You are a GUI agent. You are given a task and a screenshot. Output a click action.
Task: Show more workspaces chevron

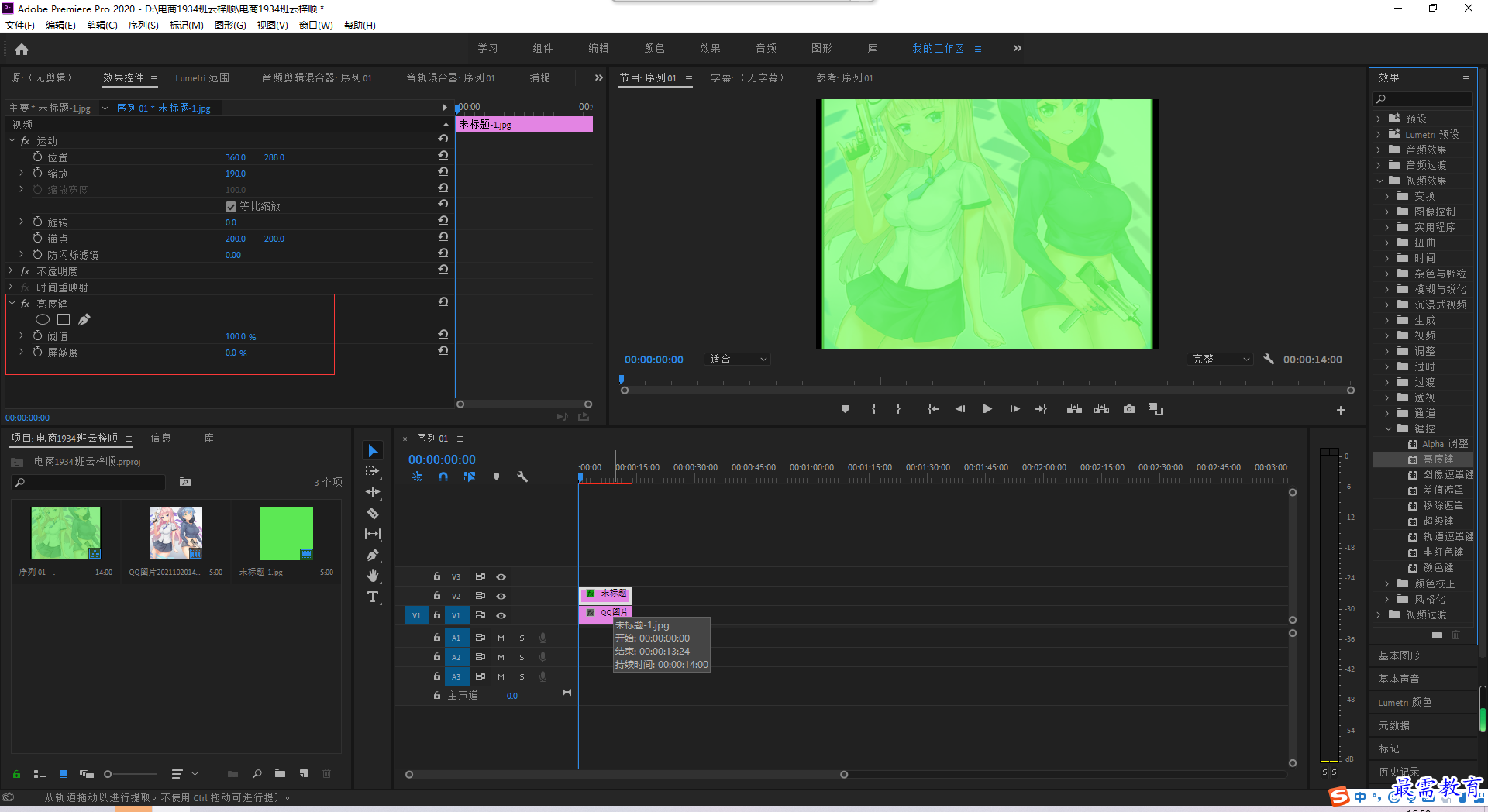click(1017, 48)
